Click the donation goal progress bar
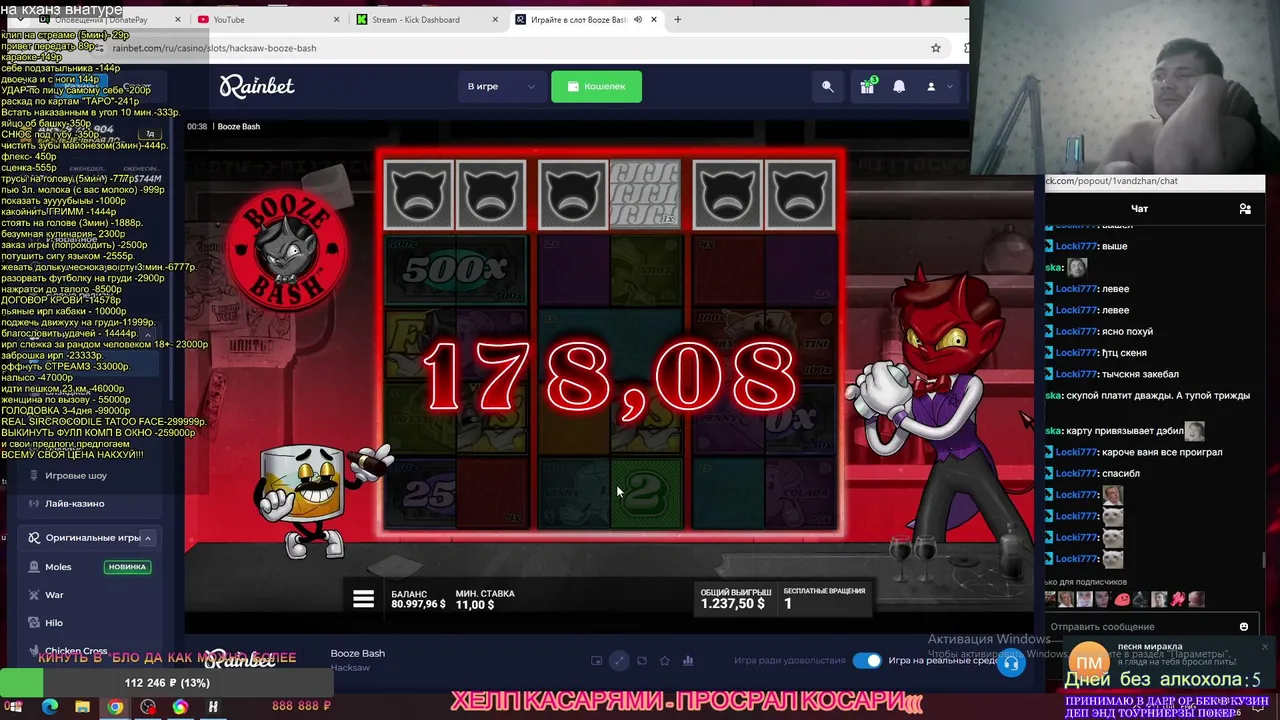Image resolution: width=1280 pixels, height=720 pixels. coord(166,683)
